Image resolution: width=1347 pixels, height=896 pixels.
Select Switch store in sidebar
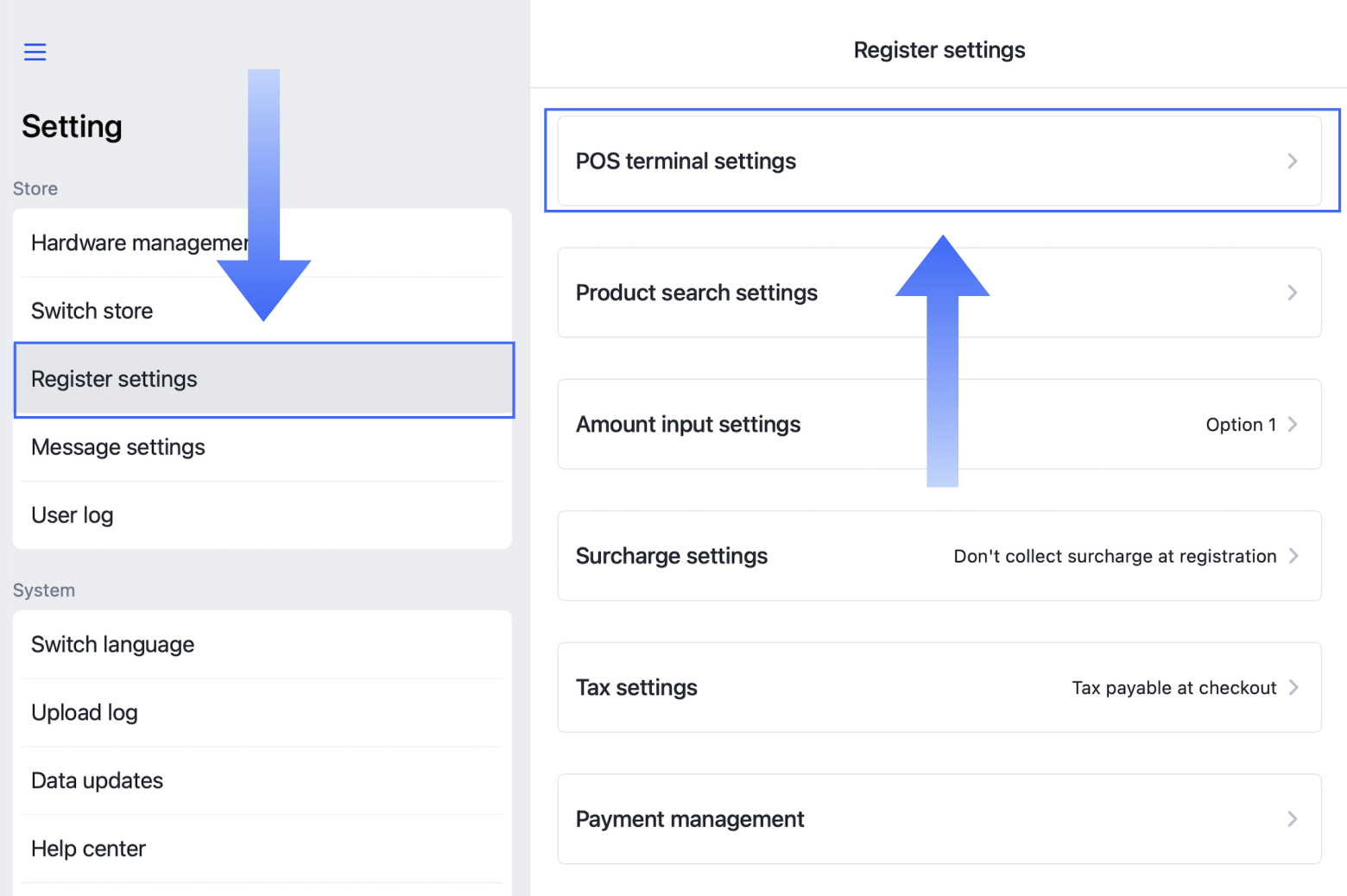[x=92, y=311]
